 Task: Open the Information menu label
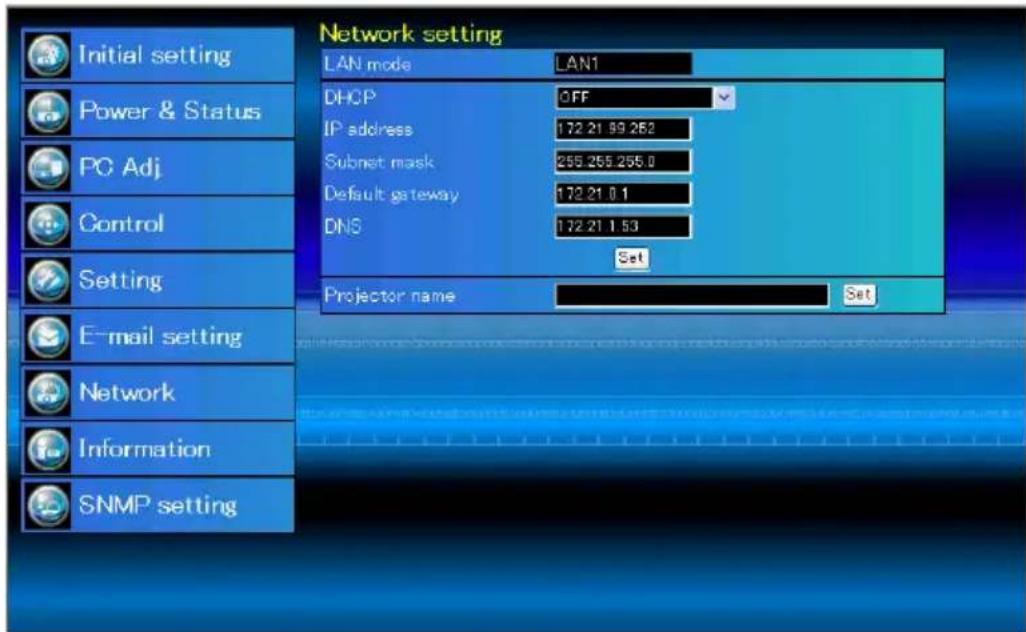(145, 449)
